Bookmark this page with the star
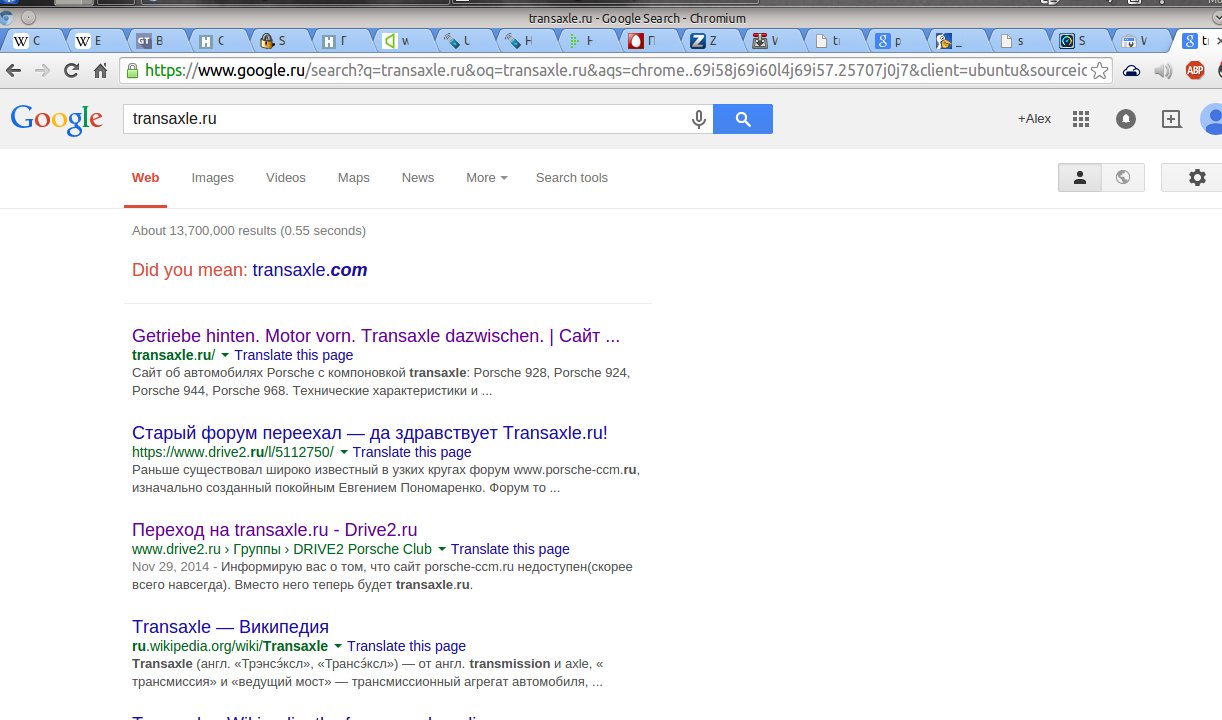This screenshot has height=720, width=1222. [x=1099, y=70]
